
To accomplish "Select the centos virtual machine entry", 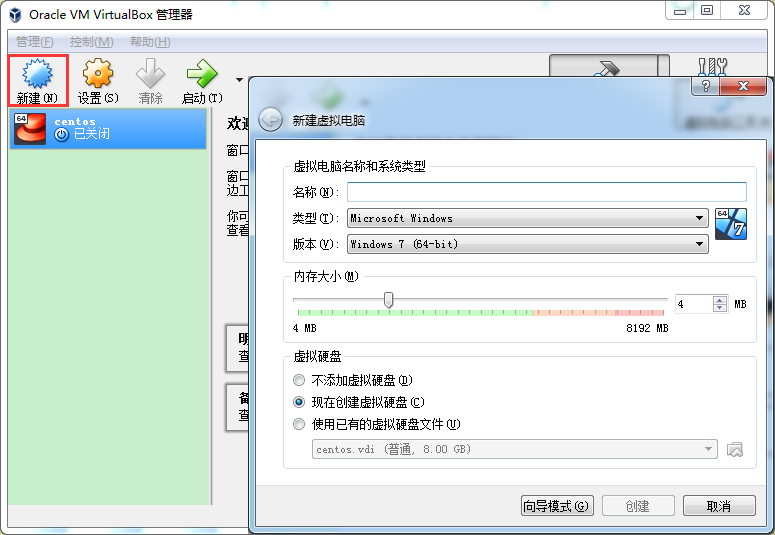I will (x=108, y=129).
